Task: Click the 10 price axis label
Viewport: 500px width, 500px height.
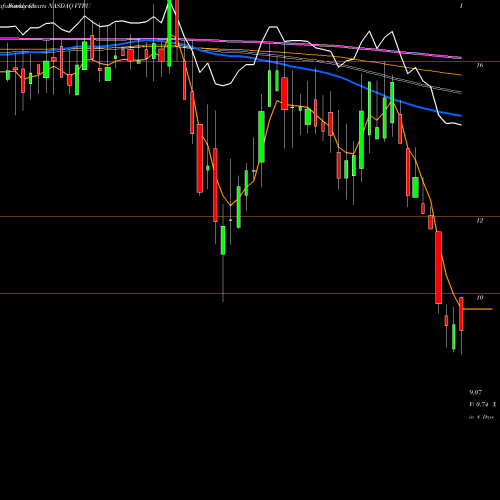Action: coord(479,298)
